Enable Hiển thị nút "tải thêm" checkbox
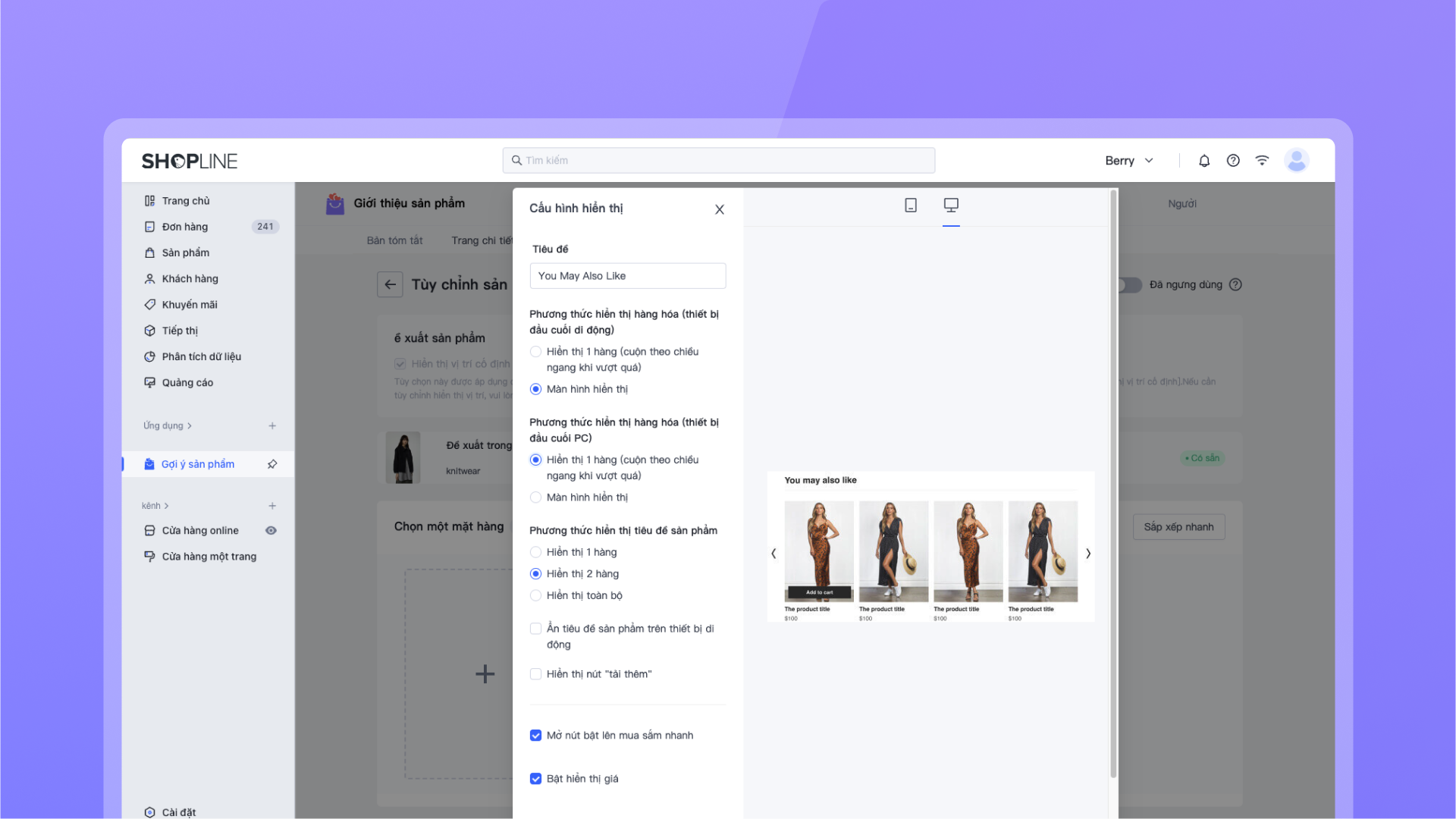Screen dimensions: 1456x819 535,674
